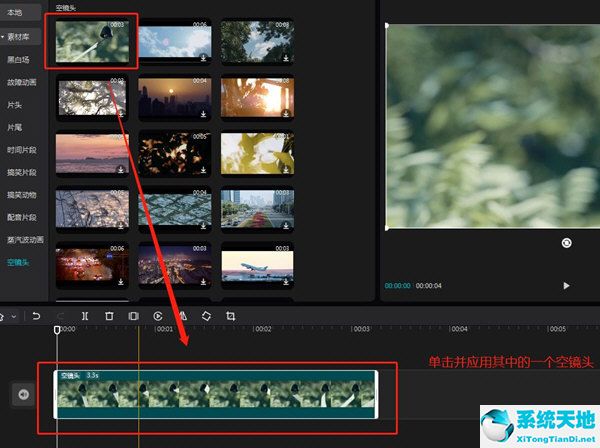The width and height of the screenshot is (600, 448).
Task: Download the airplane takeoff clip
Action: tap(286, 282)
